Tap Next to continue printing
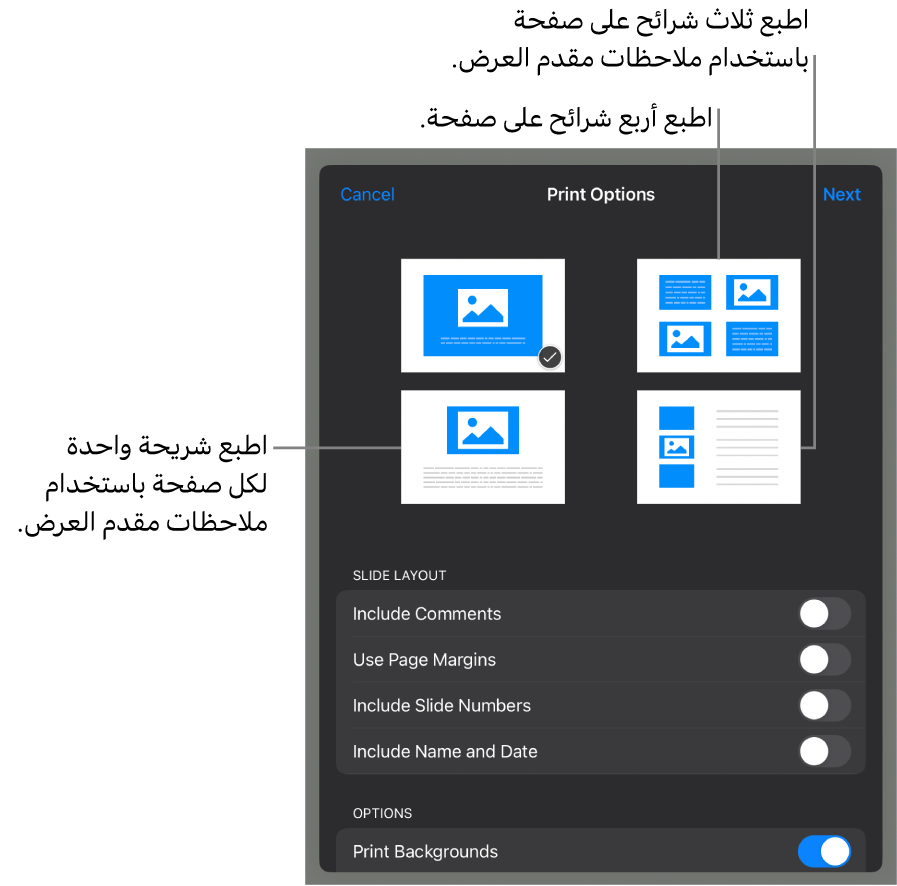 [841, 195]
